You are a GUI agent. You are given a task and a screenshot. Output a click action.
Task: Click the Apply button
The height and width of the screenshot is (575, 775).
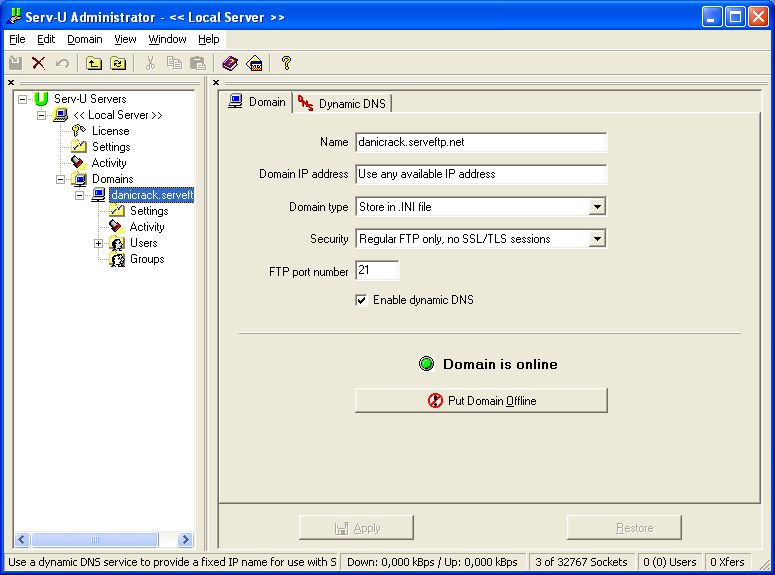356,528
